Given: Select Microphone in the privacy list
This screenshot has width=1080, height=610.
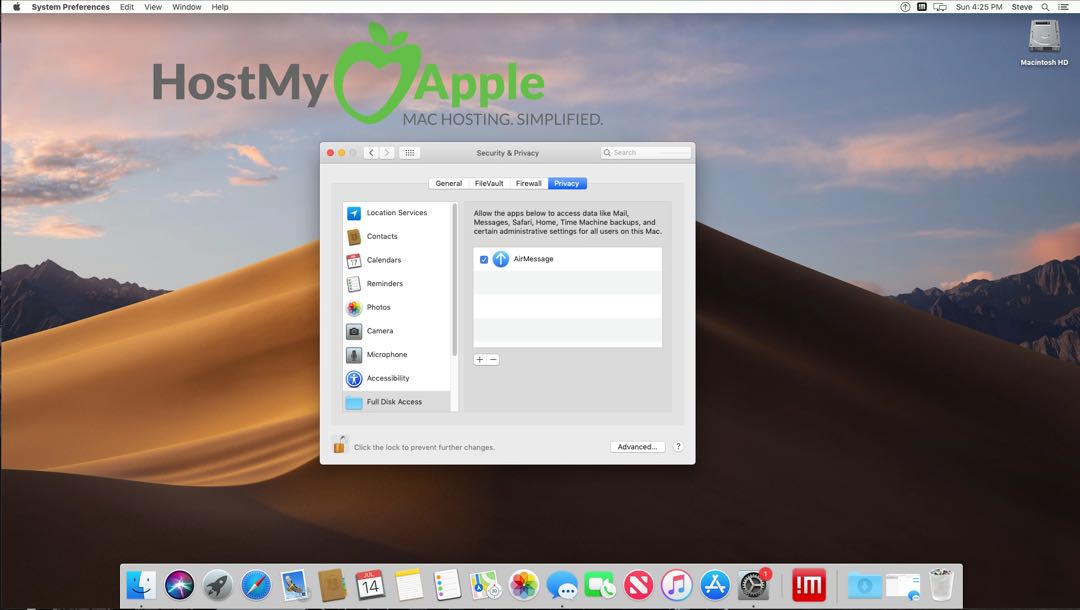Looking at the screenshot, I should 397,355.
